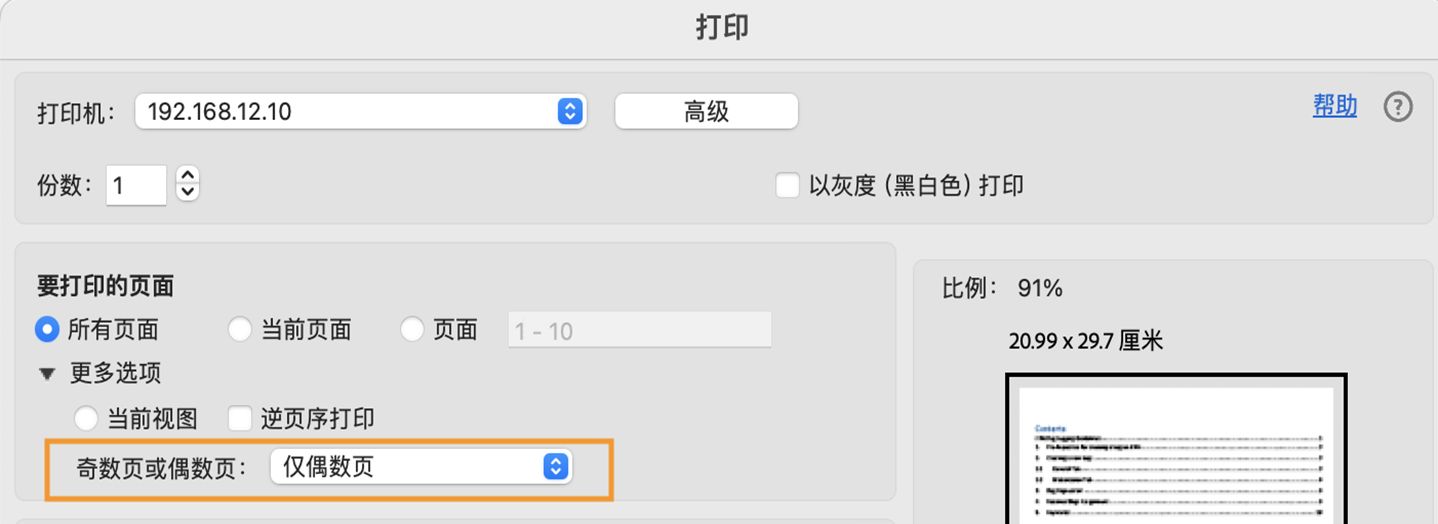Click the question mark help icon

point(1397,107)
